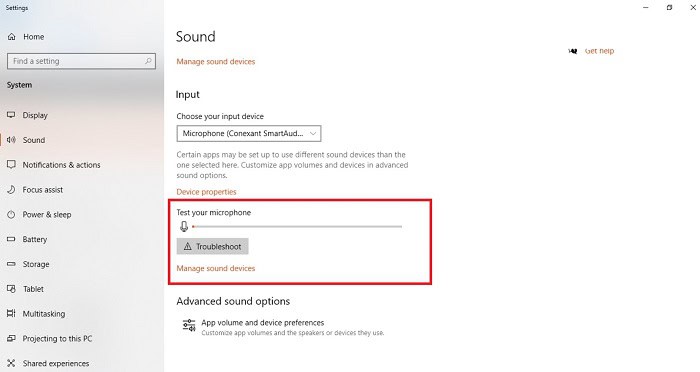Click the top Manage sound devices link

tap(216, 62)
